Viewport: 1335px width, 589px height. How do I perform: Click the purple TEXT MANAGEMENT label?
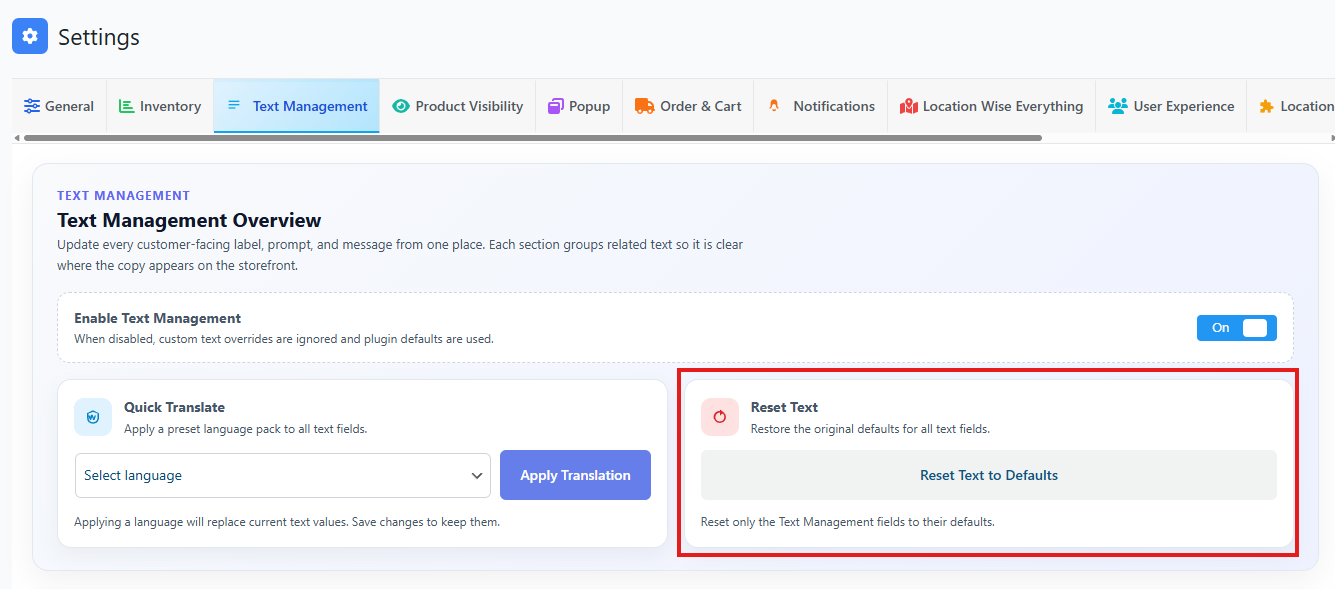123,196
